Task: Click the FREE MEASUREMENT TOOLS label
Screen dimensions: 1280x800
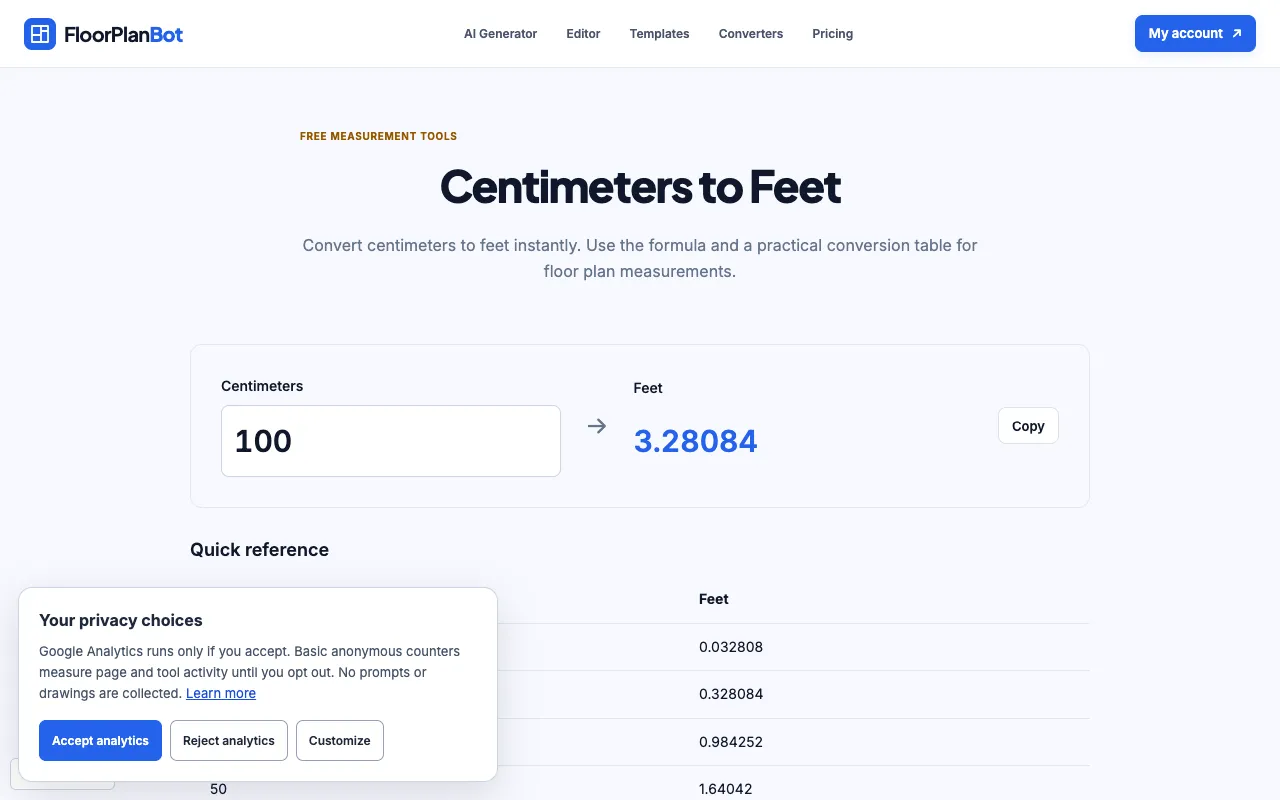Action: point(378,136)
